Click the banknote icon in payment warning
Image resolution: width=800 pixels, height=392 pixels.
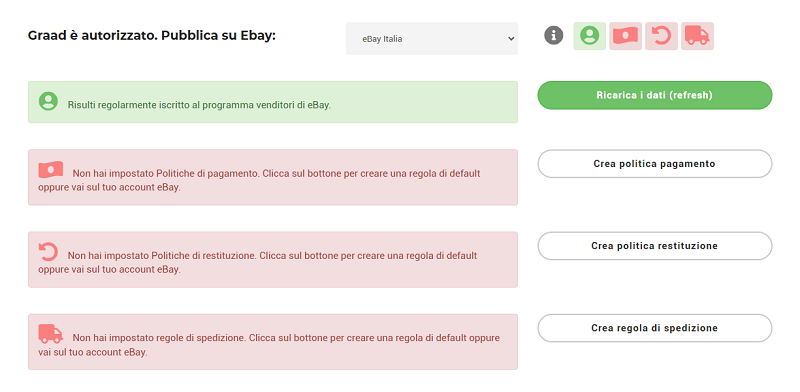pyautogui.click(x=51, y=170)
